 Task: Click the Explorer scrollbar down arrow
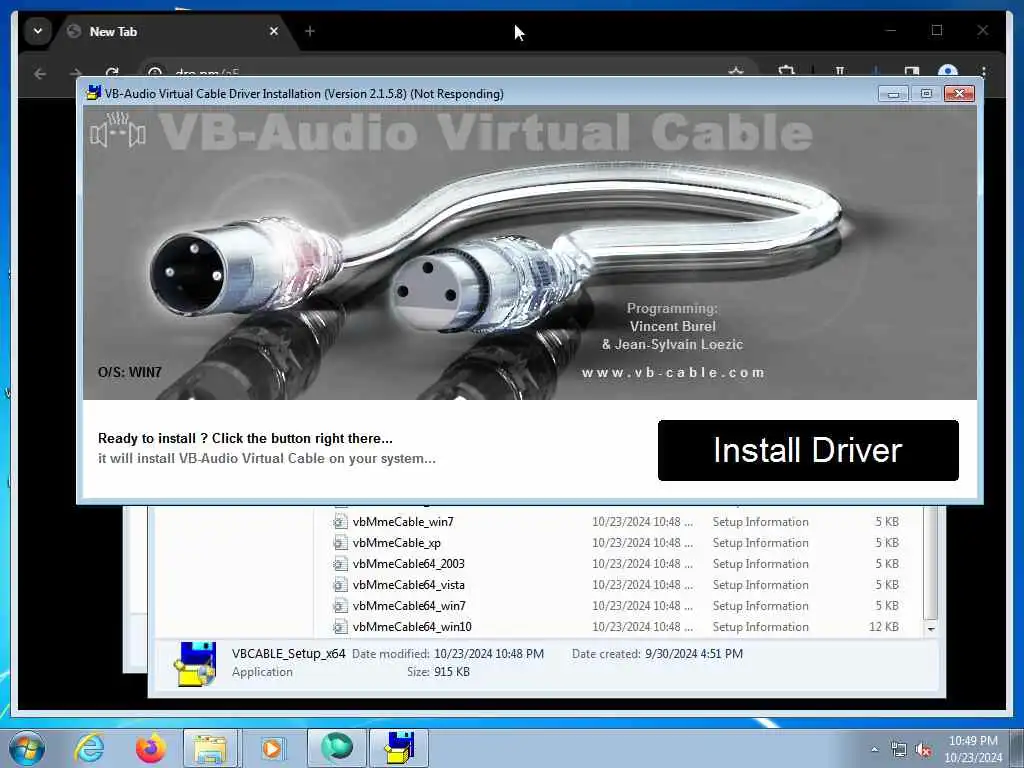[931, 628]
